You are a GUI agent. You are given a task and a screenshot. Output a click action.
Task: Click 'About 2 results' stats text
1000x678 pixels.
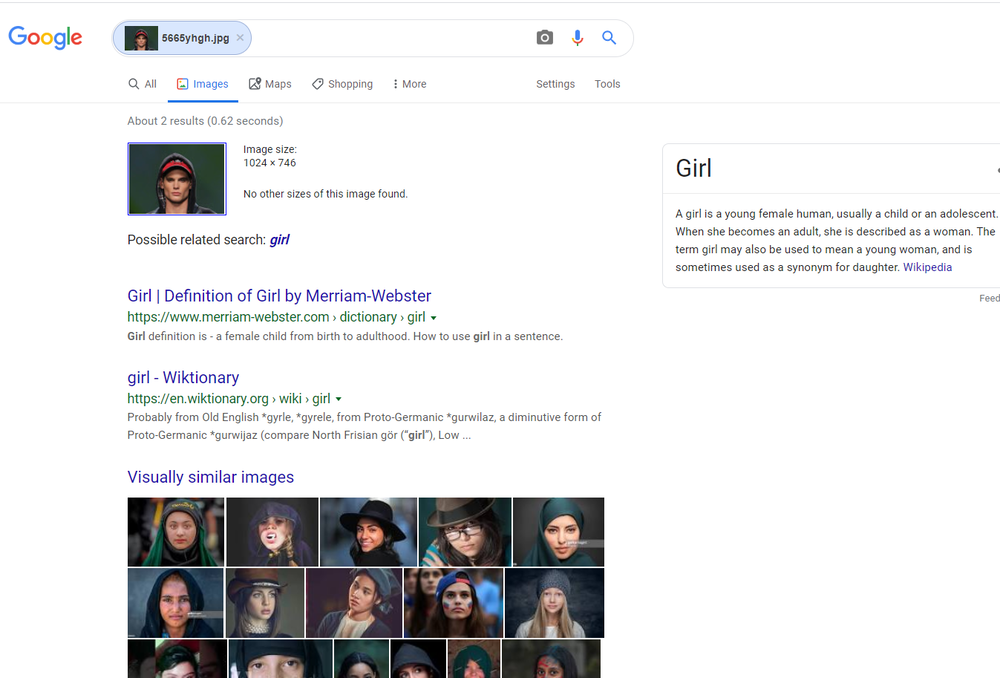(x=205, y=121)
